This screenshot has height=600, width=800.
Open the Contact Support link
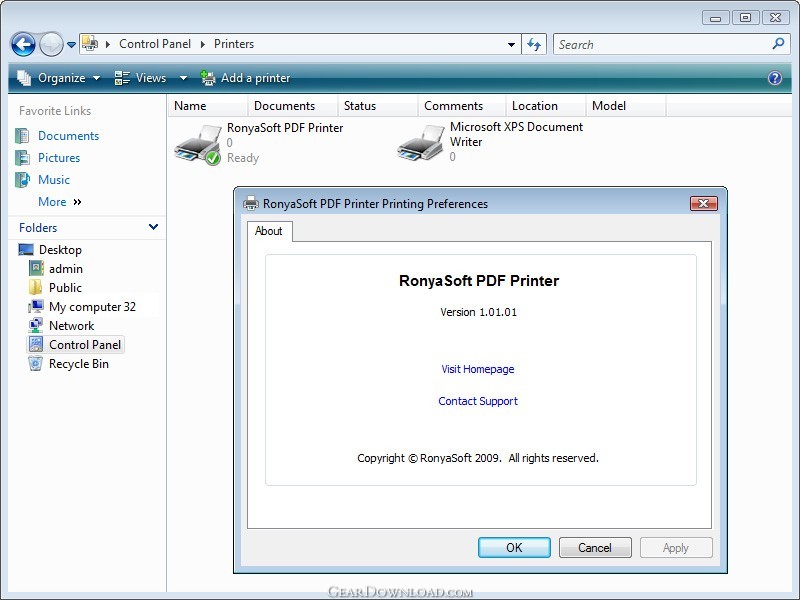click(478, 401)
